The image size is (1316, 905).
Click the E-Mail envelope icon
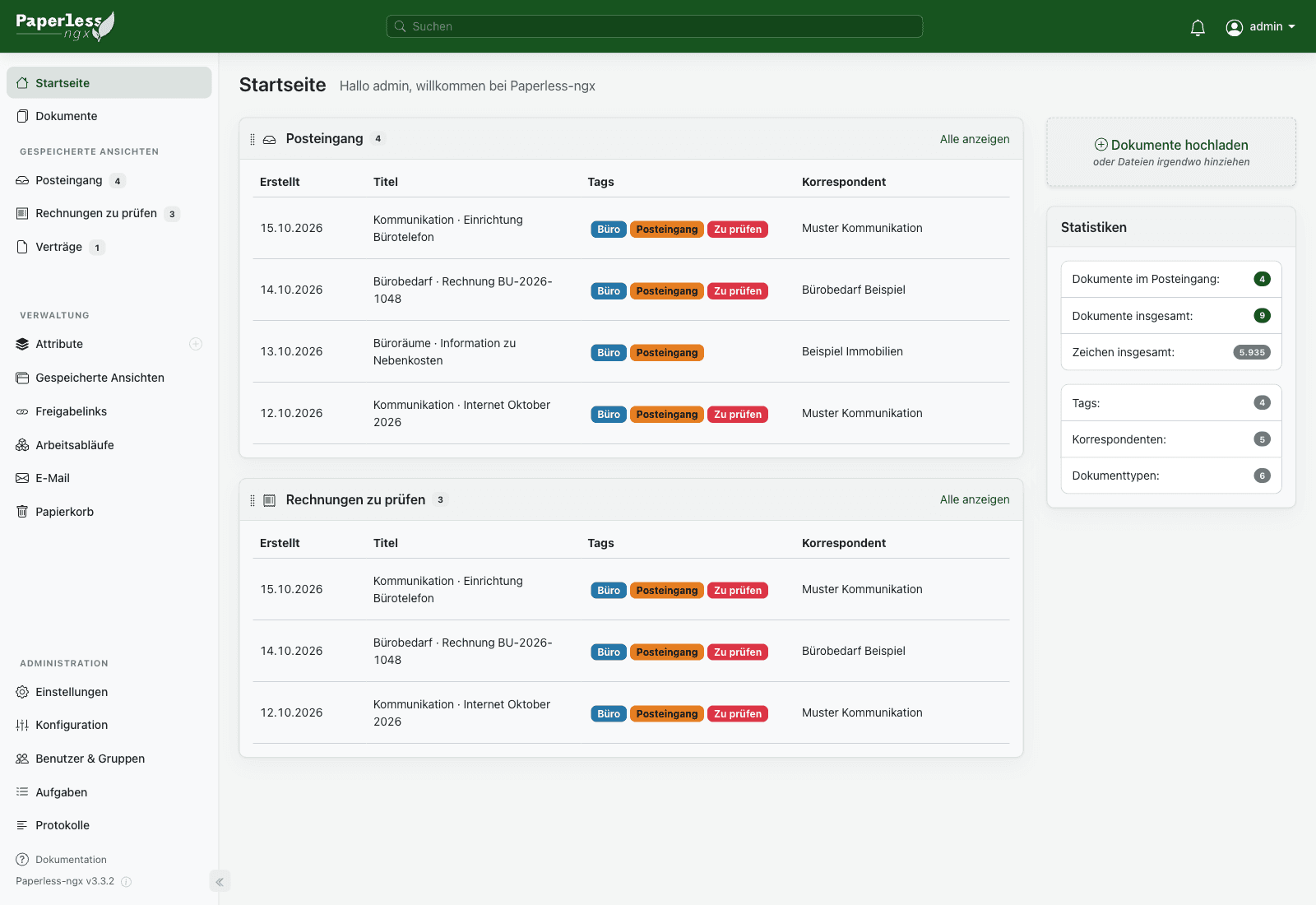coord(22,478)
